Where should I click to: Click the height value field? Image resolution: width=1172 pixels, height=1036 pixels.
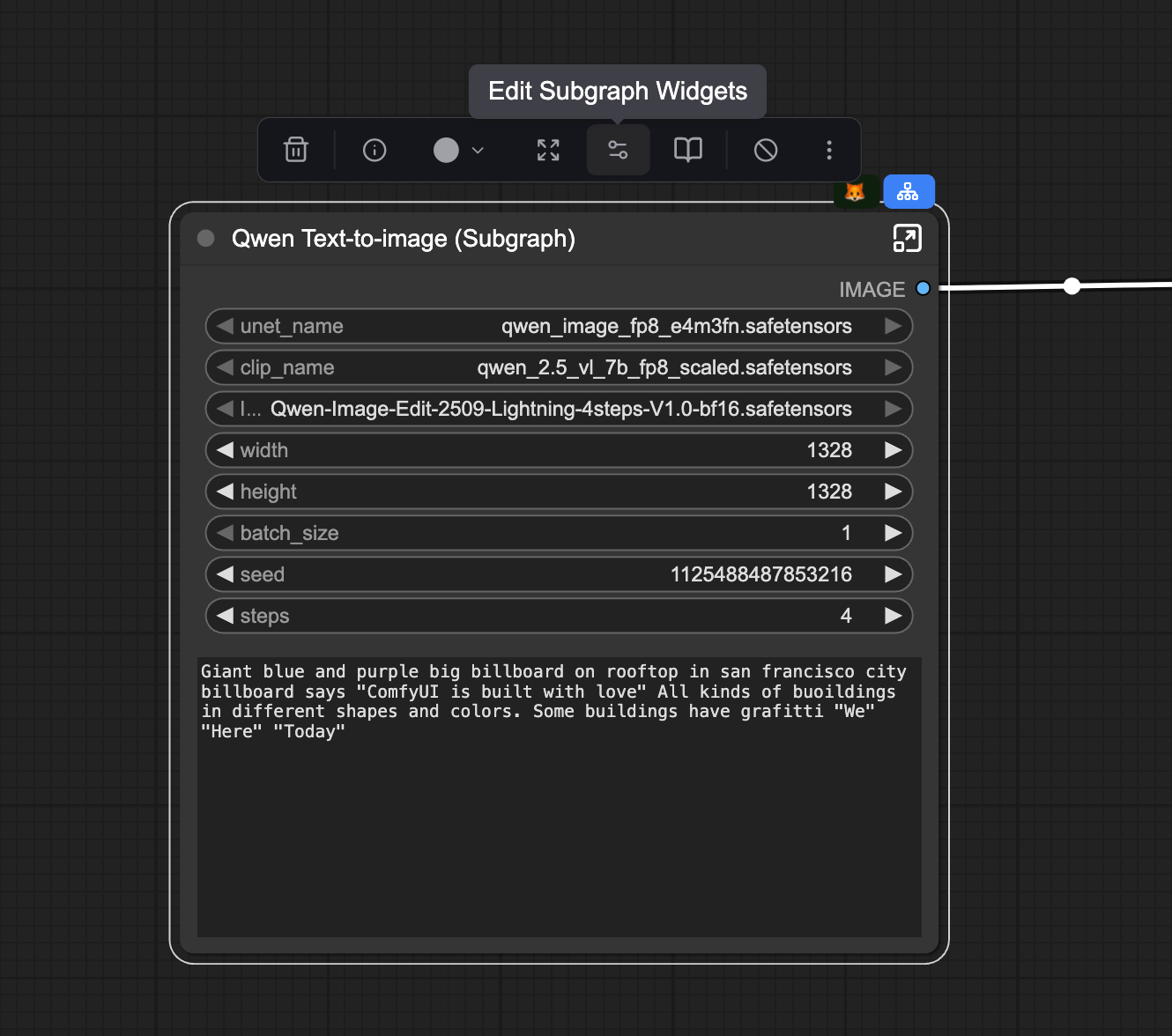tap(559, 492)
